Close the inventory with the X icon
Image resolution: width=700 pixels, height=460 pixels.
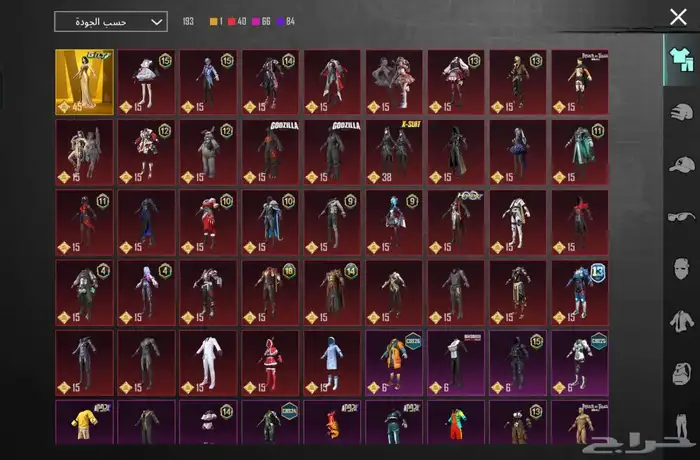coord(678,17)
